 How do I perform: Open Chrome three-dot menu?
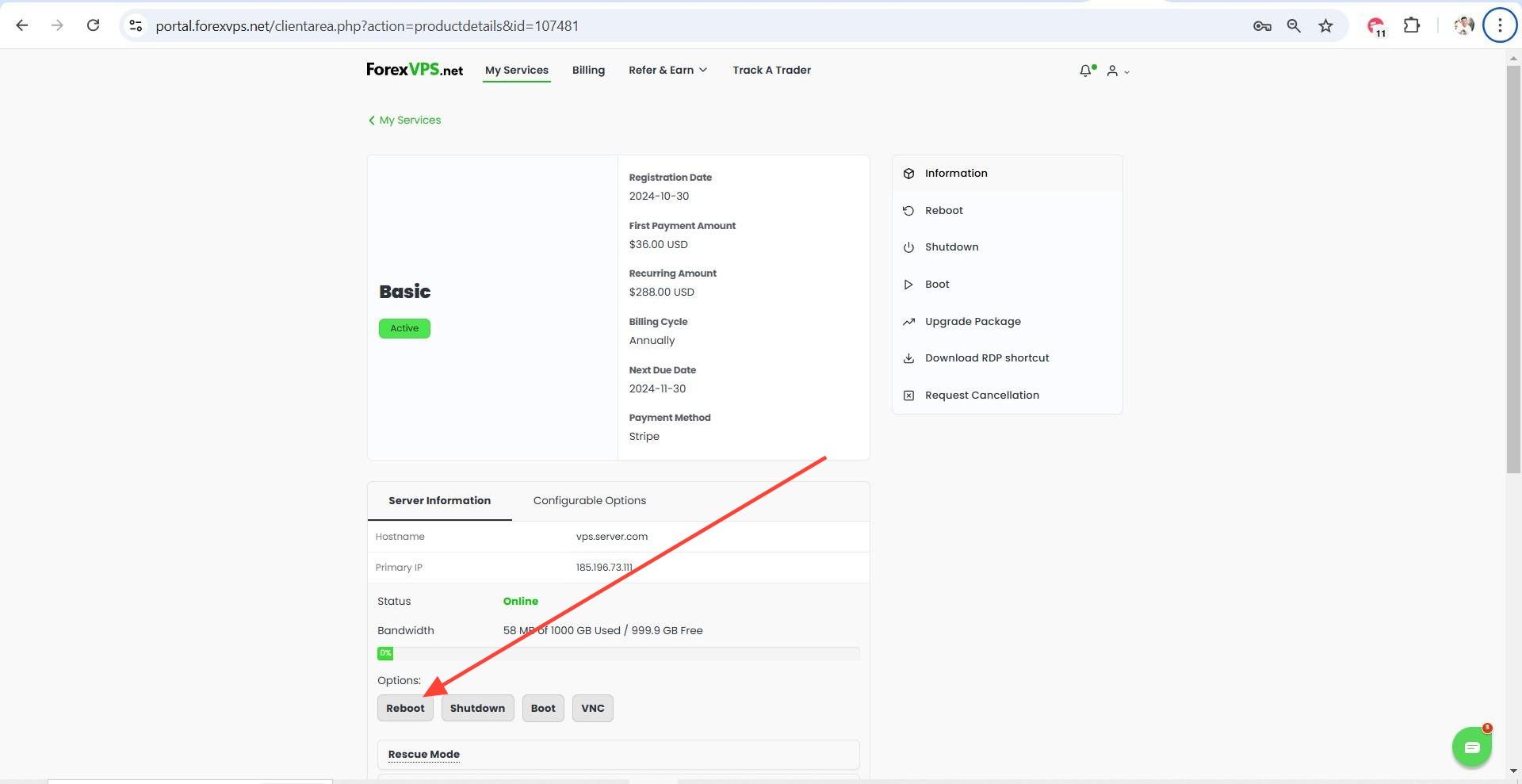point(1500,25)
